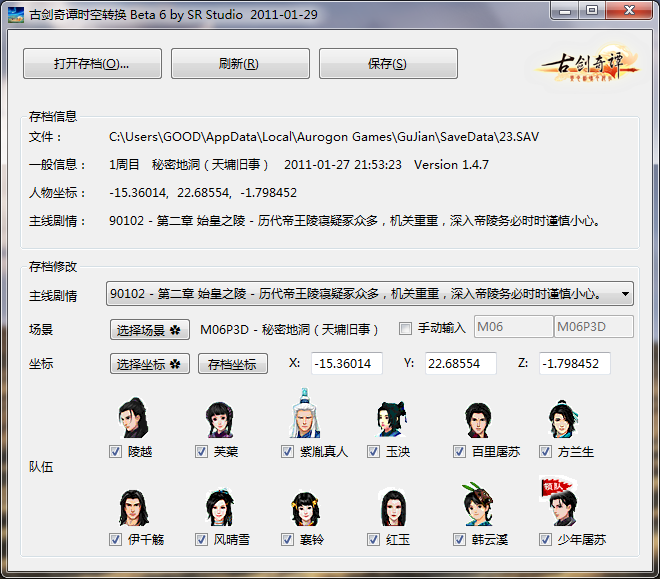
Task: Toggle the 红玉 team member checkbox
Action: (x=374, y=540)
